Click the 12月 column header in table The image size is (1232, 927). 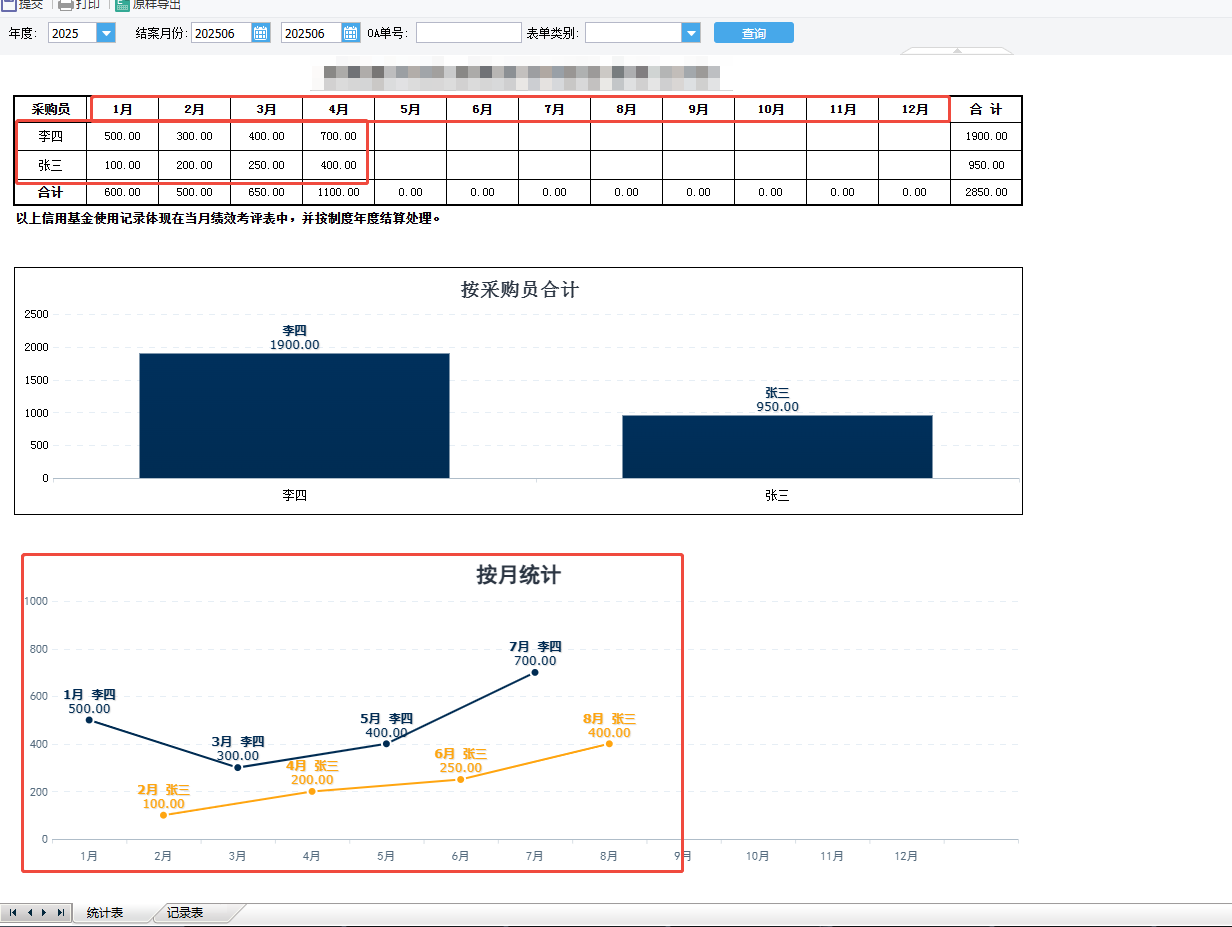coord(915,109)
